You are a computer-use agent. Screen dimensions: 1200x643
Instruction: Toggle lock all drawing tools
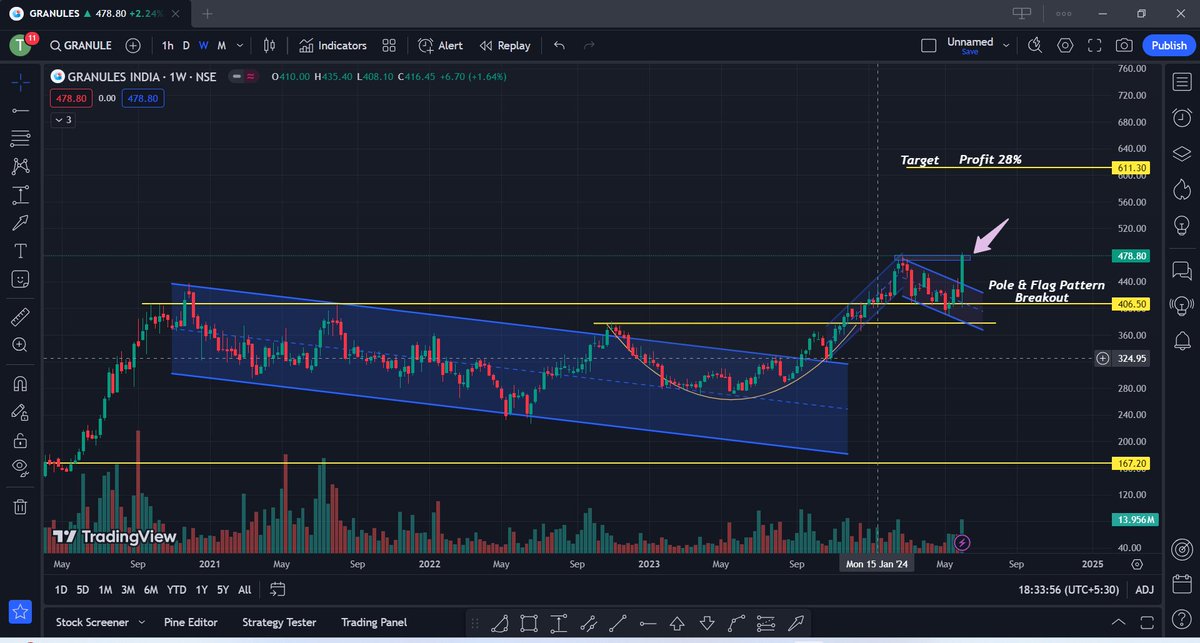click(20, 439)
